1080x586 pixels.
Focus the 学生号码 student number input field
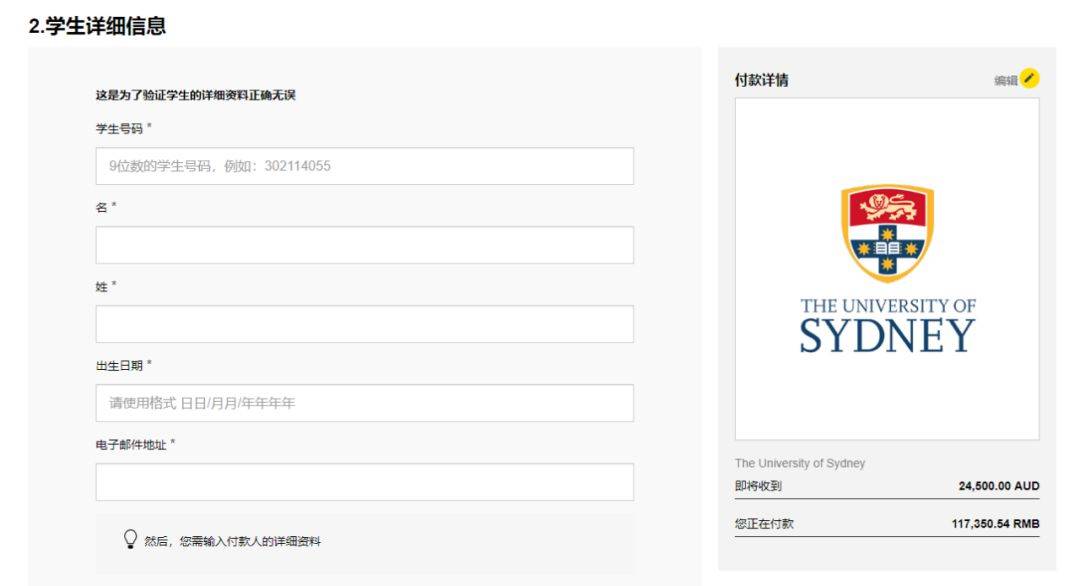[364, 166]
